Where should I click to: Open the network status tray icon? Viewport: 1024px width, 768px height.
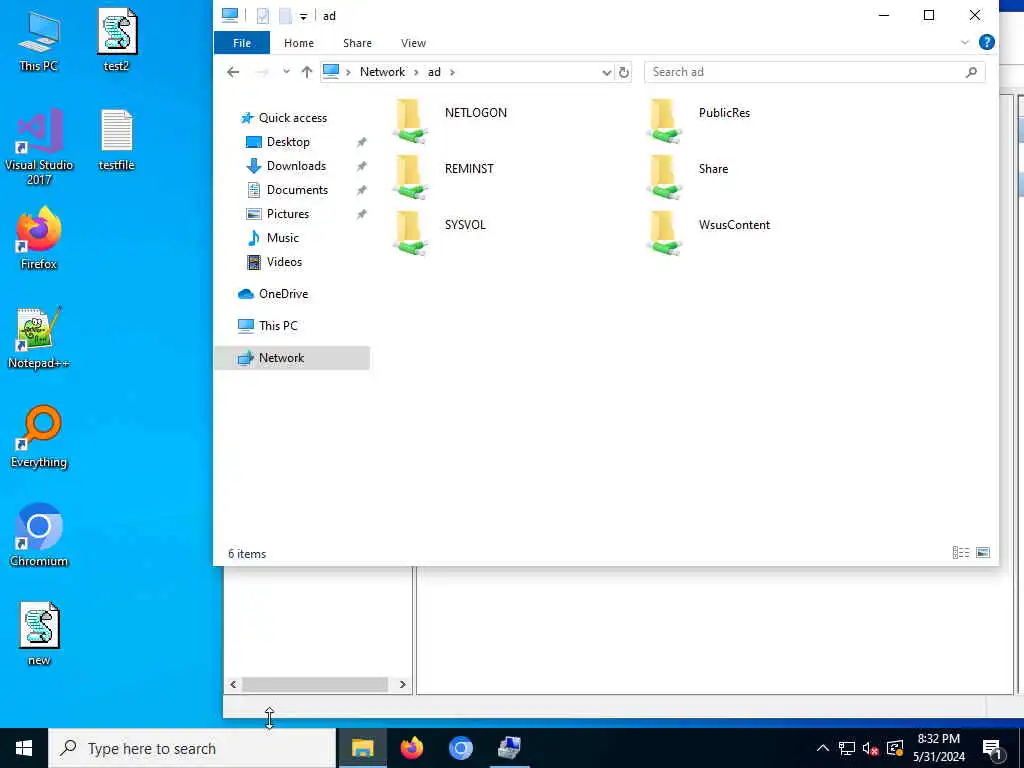point(846,748)
